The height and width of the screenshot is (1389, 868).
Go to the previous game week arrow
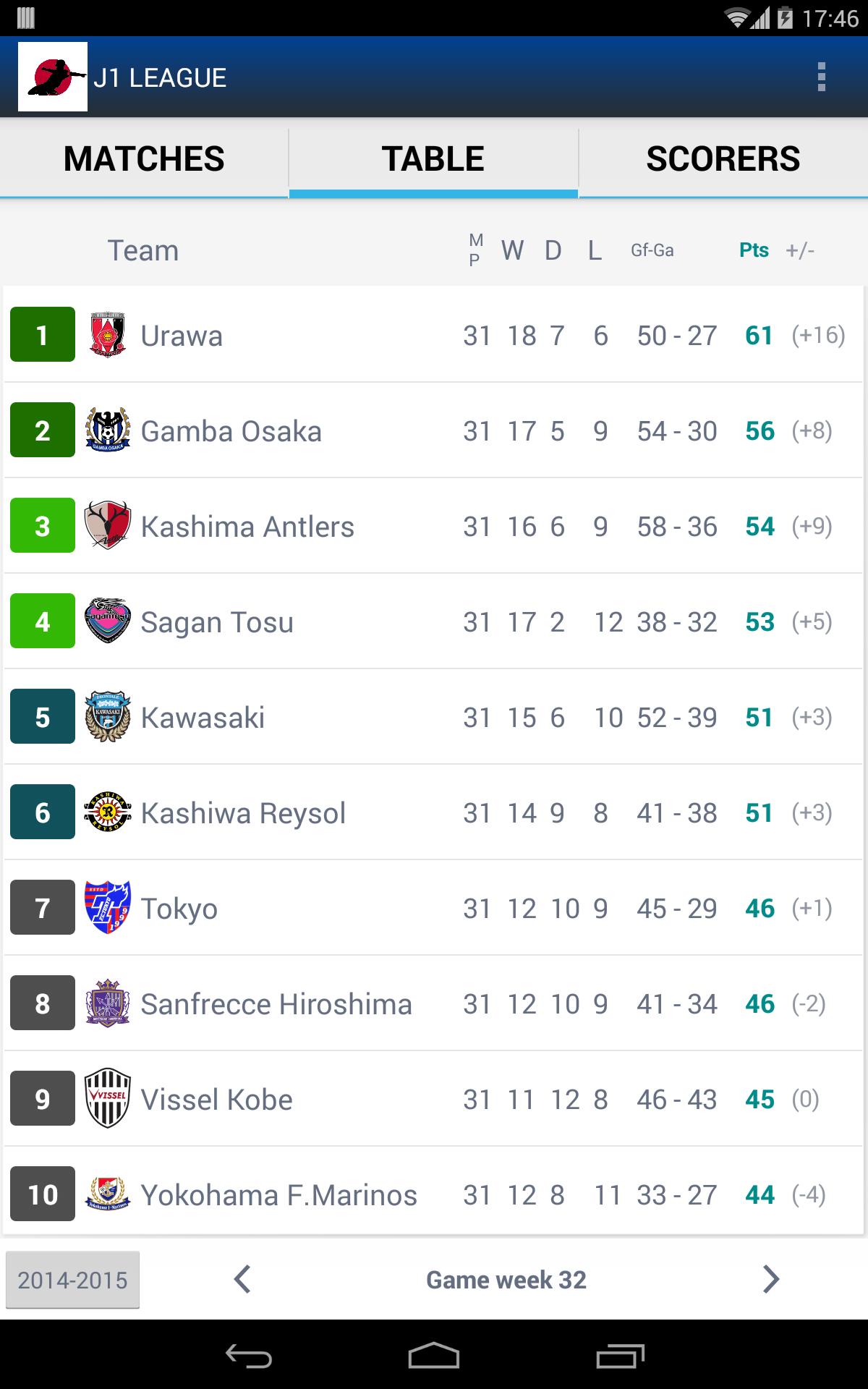pyautogui.click(x=242, y=1279)
